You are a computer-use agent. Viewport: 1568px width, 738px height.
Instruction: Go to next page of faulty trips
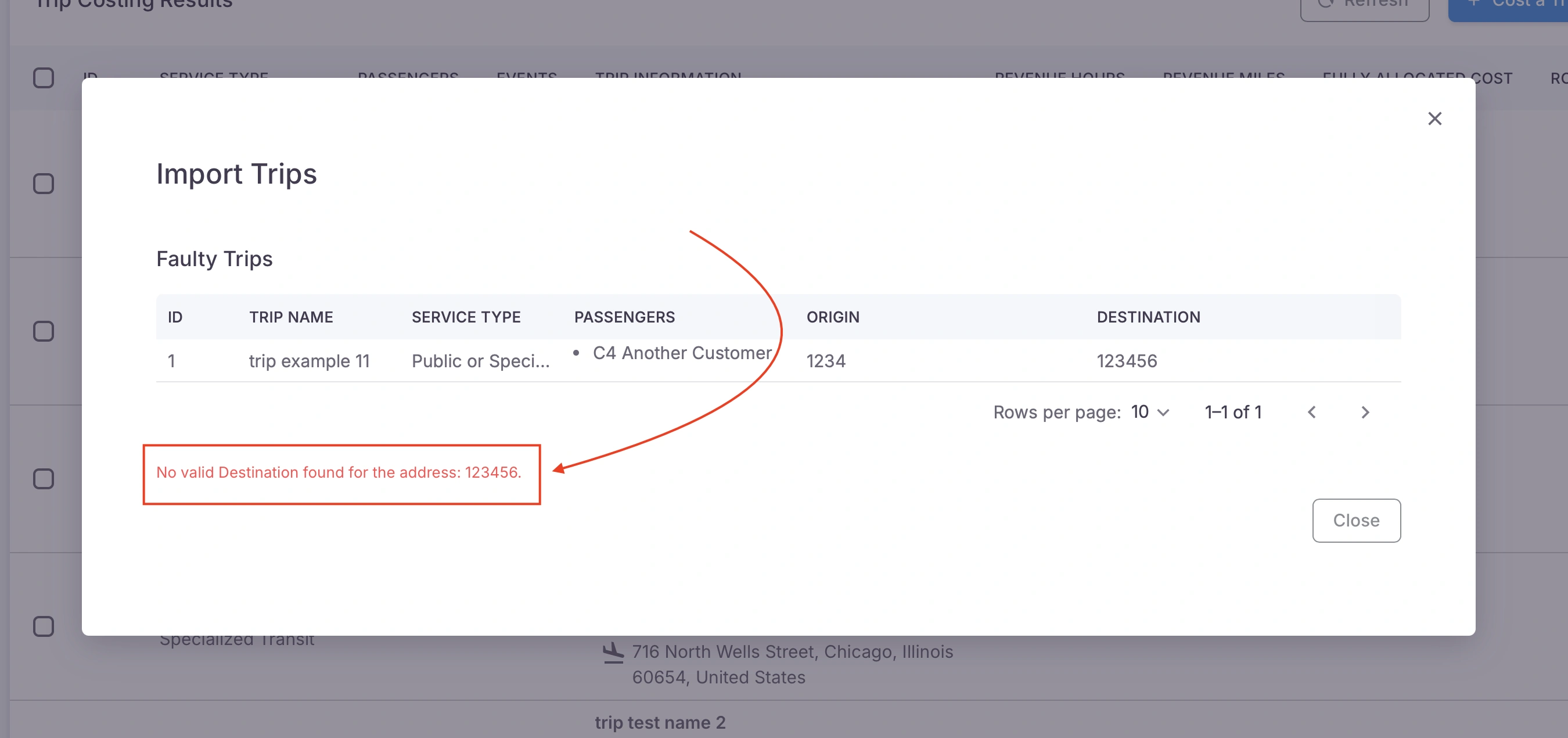(1365, 412)
